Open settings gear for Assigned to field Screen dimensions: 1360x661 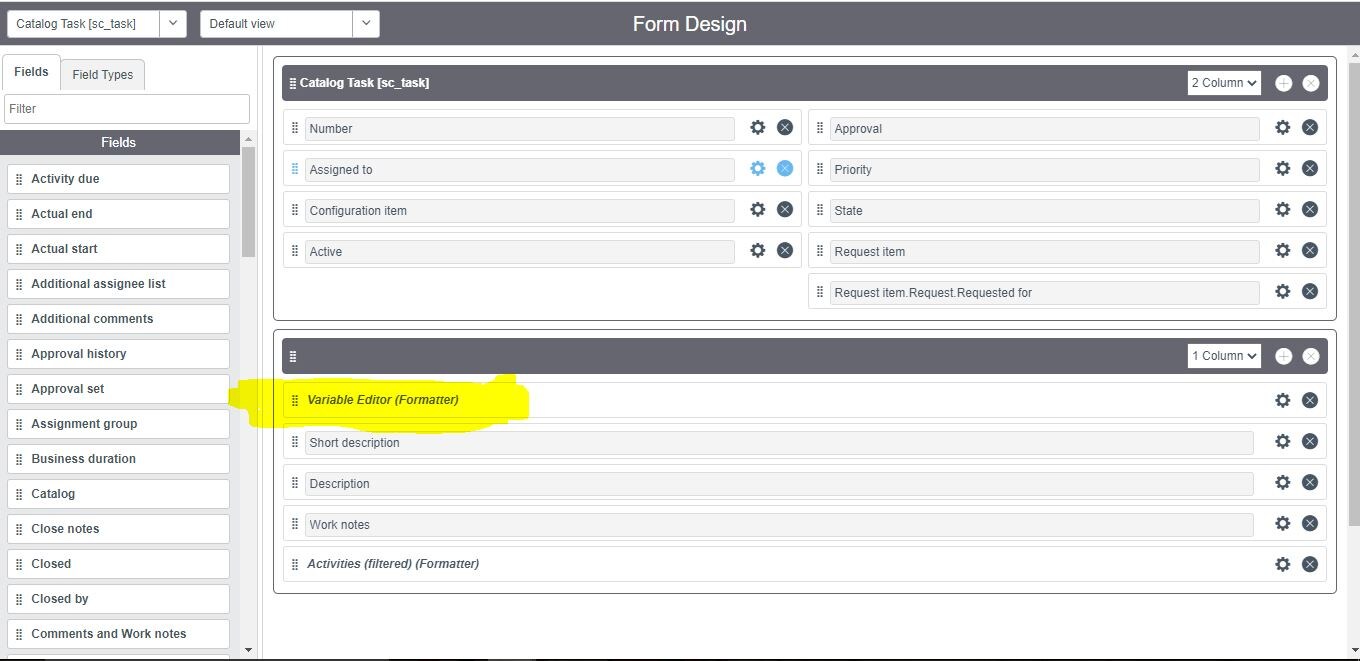tap(758, 169)
